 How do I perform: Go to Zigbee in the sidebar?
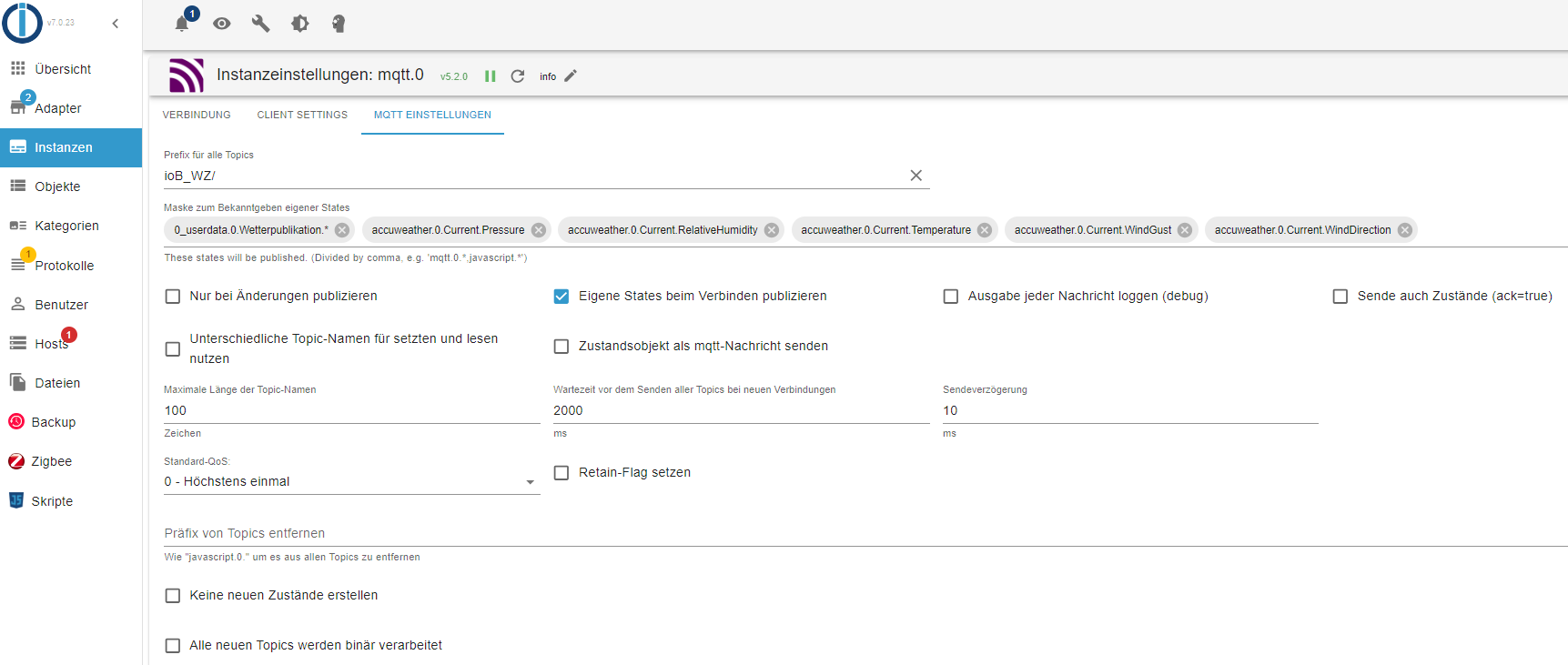coord(51,461)
